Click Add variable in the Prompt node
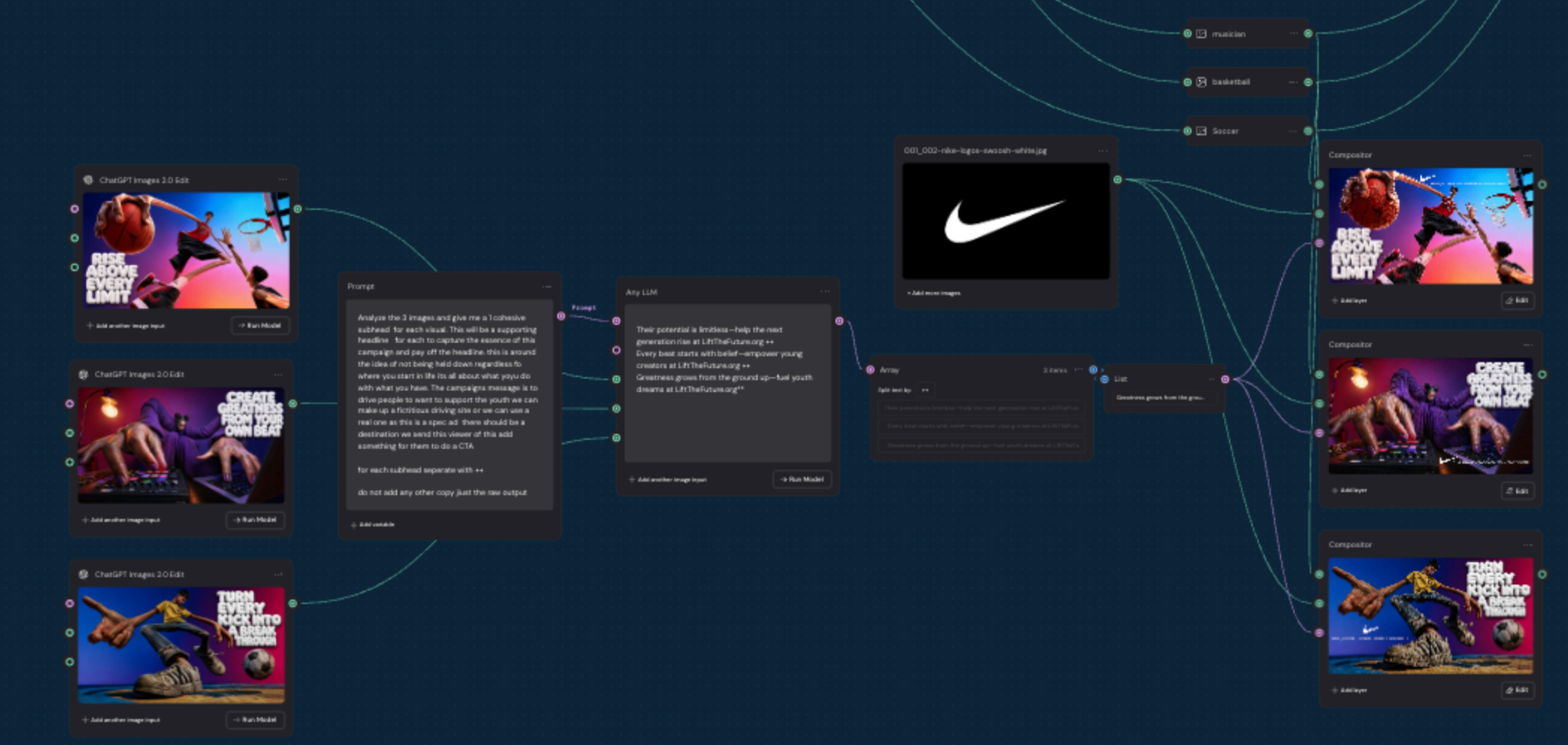 tap(373, 525)
